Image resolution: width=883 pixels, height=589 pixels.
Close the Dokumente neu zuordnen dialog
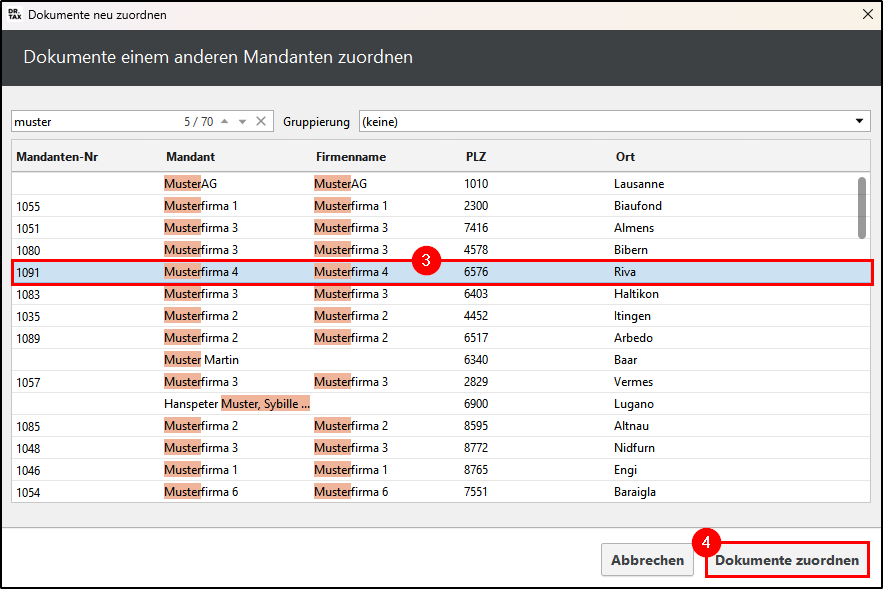coord(867,15)
